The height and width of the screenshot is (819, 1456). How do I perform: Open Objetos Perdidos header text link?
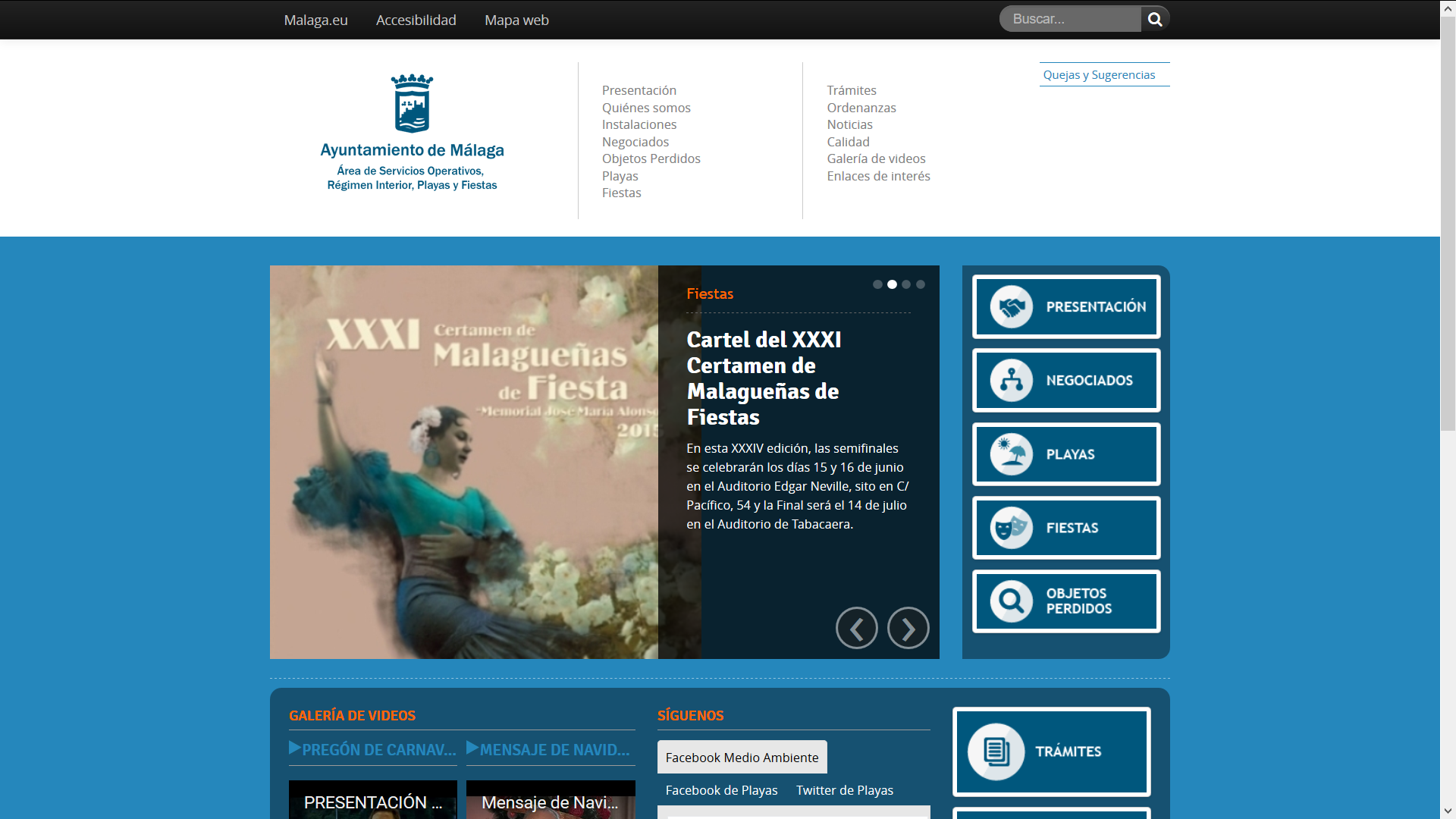click(x=651, y=158)
